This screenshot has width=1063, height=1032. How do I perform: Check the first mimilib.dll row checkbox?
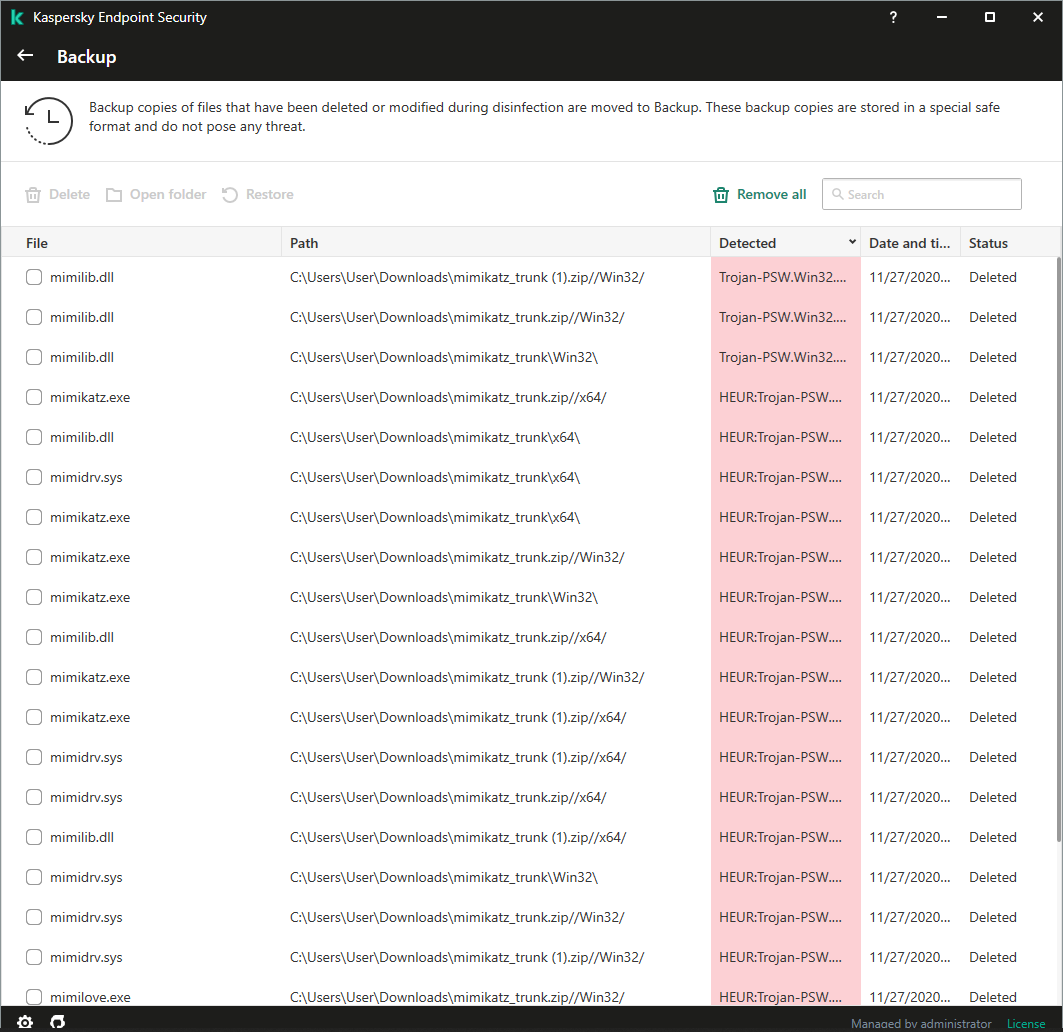click(34, 277)
